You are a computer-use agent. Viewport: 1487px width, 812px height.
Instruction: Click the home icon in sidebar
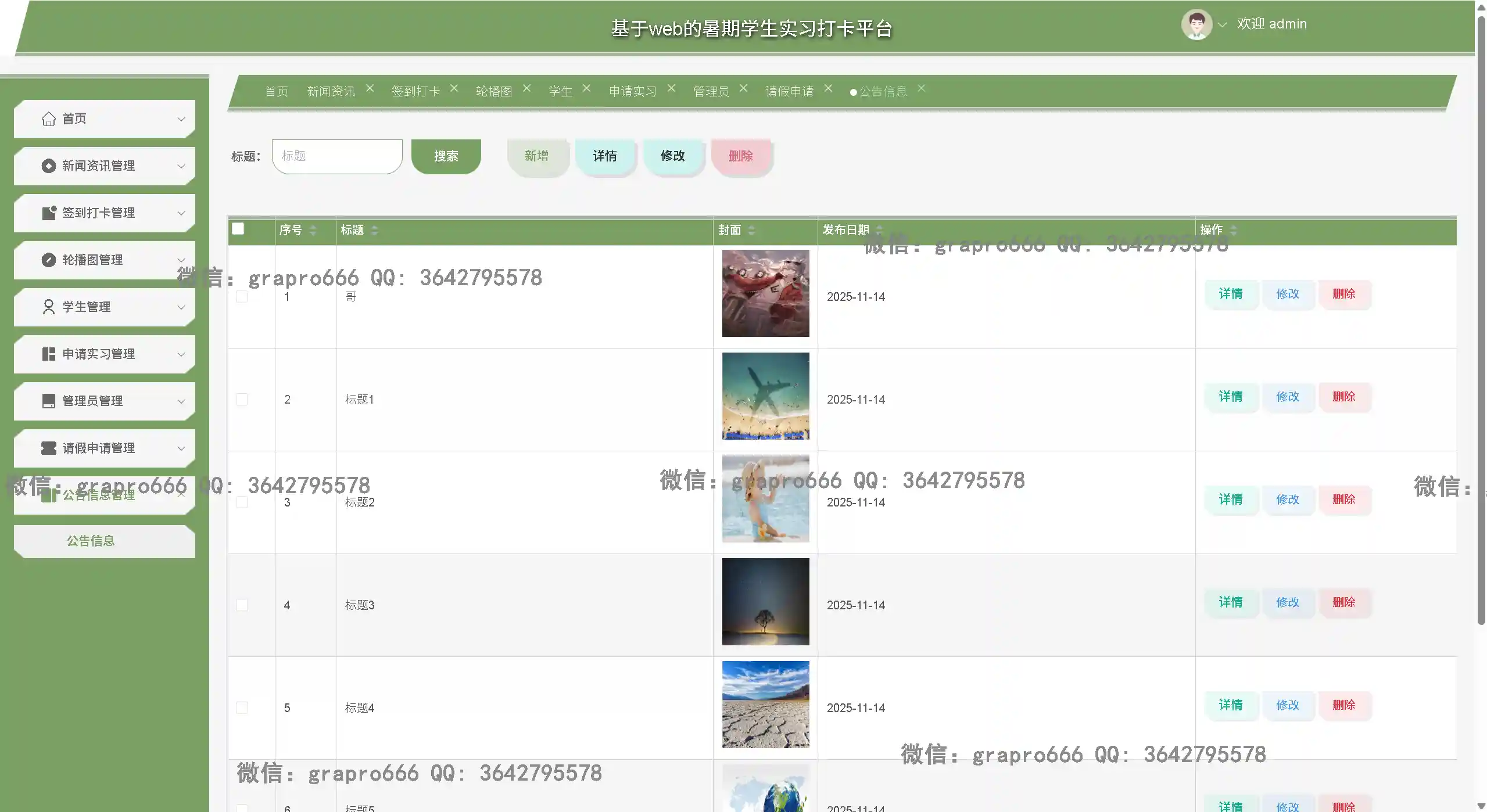[49, 119]
